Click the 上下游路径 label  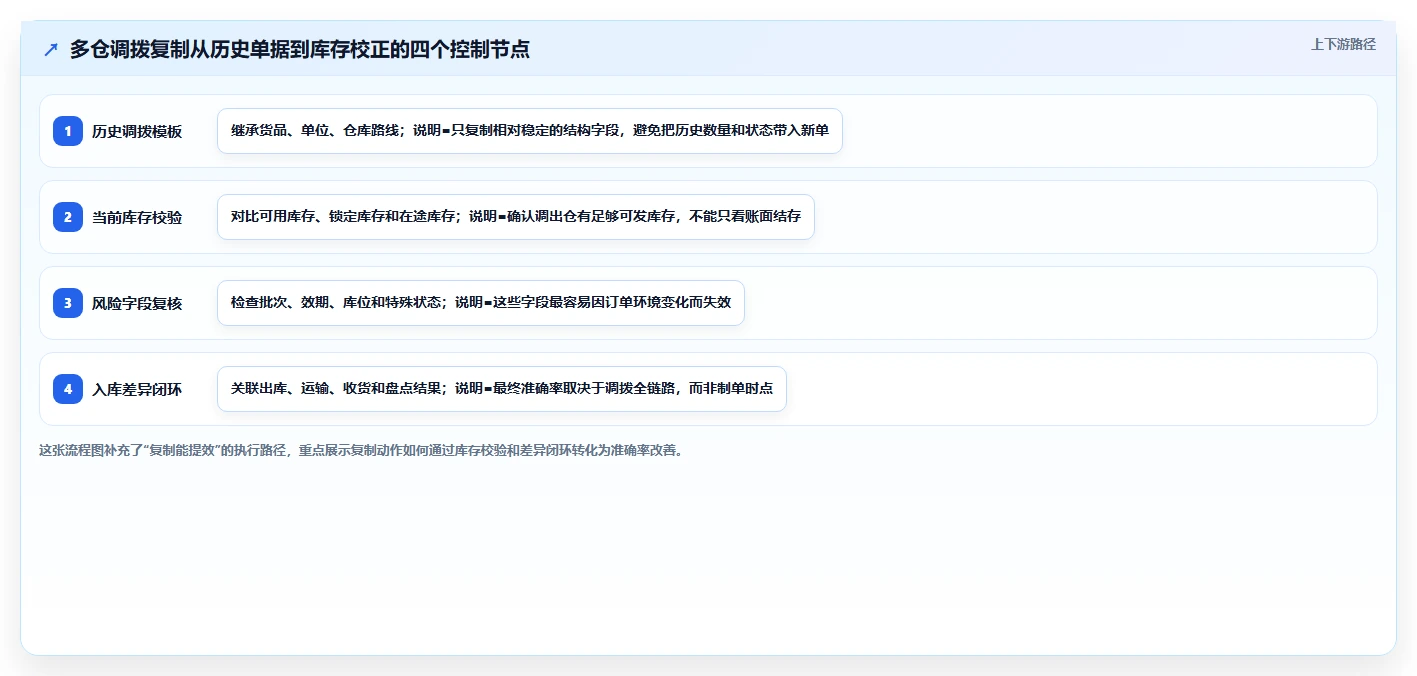[1343, 44]
